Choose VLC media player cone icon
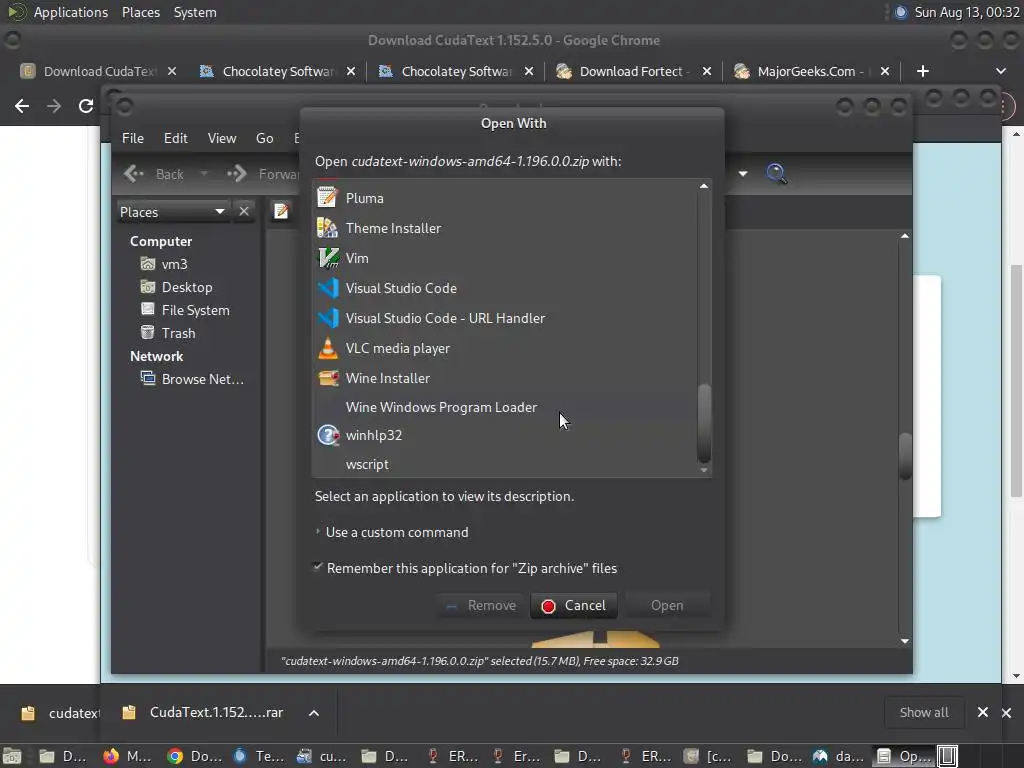Screen dimensions: 1024x768 coord(328,348)
